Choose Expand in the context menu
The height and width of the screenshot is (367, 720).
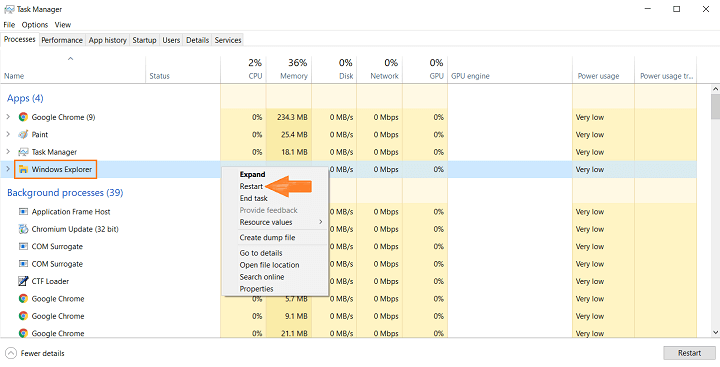(252, 175)
